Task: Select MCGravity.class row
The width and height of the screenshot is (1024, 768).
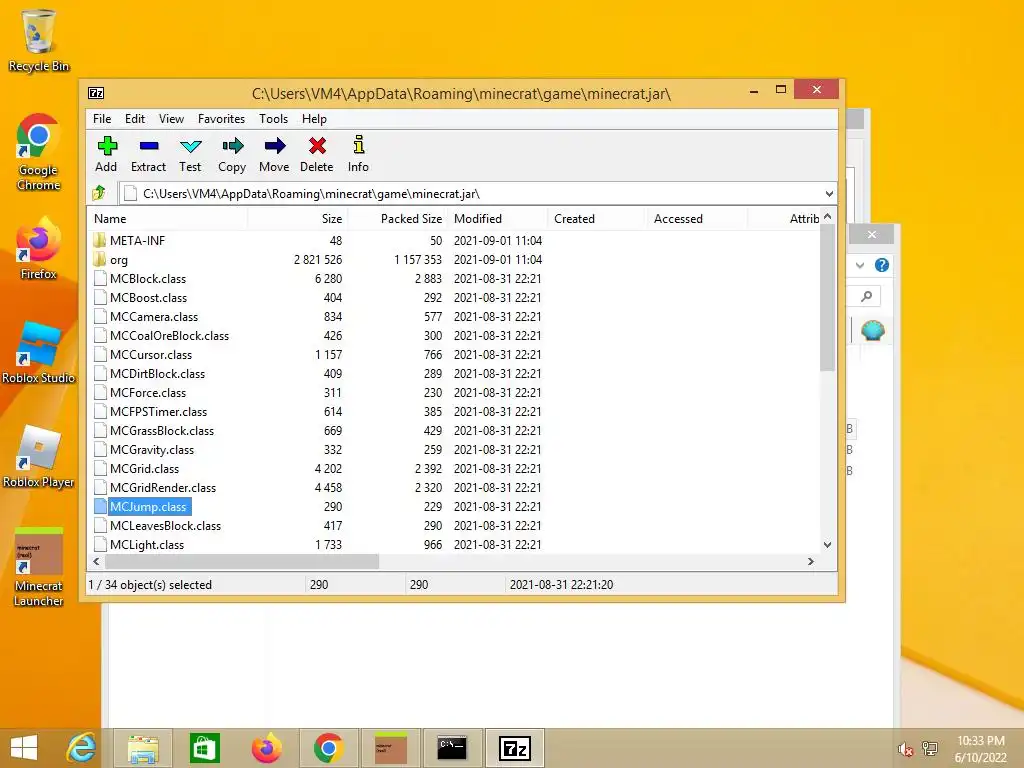Action: 454,449
